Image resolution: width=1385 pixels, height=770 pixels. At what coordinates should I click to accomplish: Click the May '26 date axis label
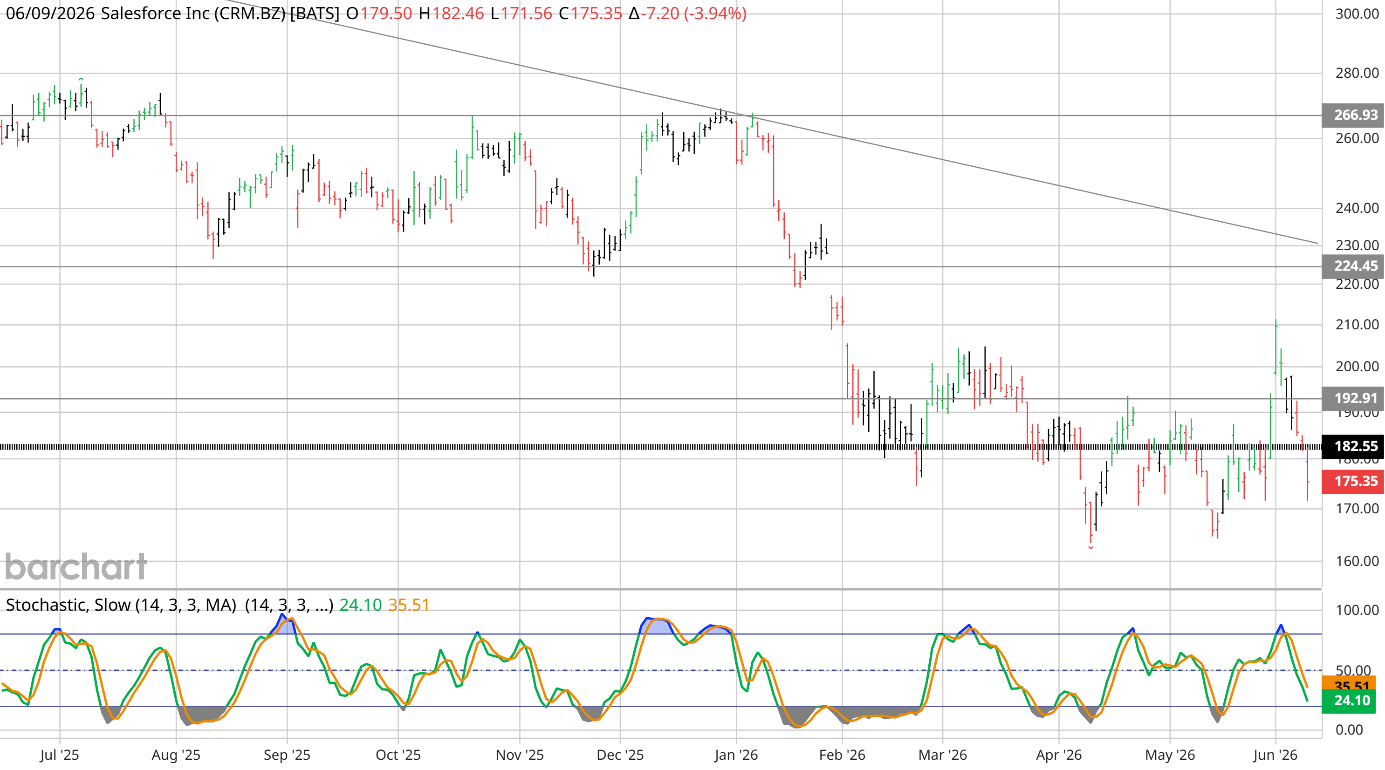click(x=1170, y=754)
